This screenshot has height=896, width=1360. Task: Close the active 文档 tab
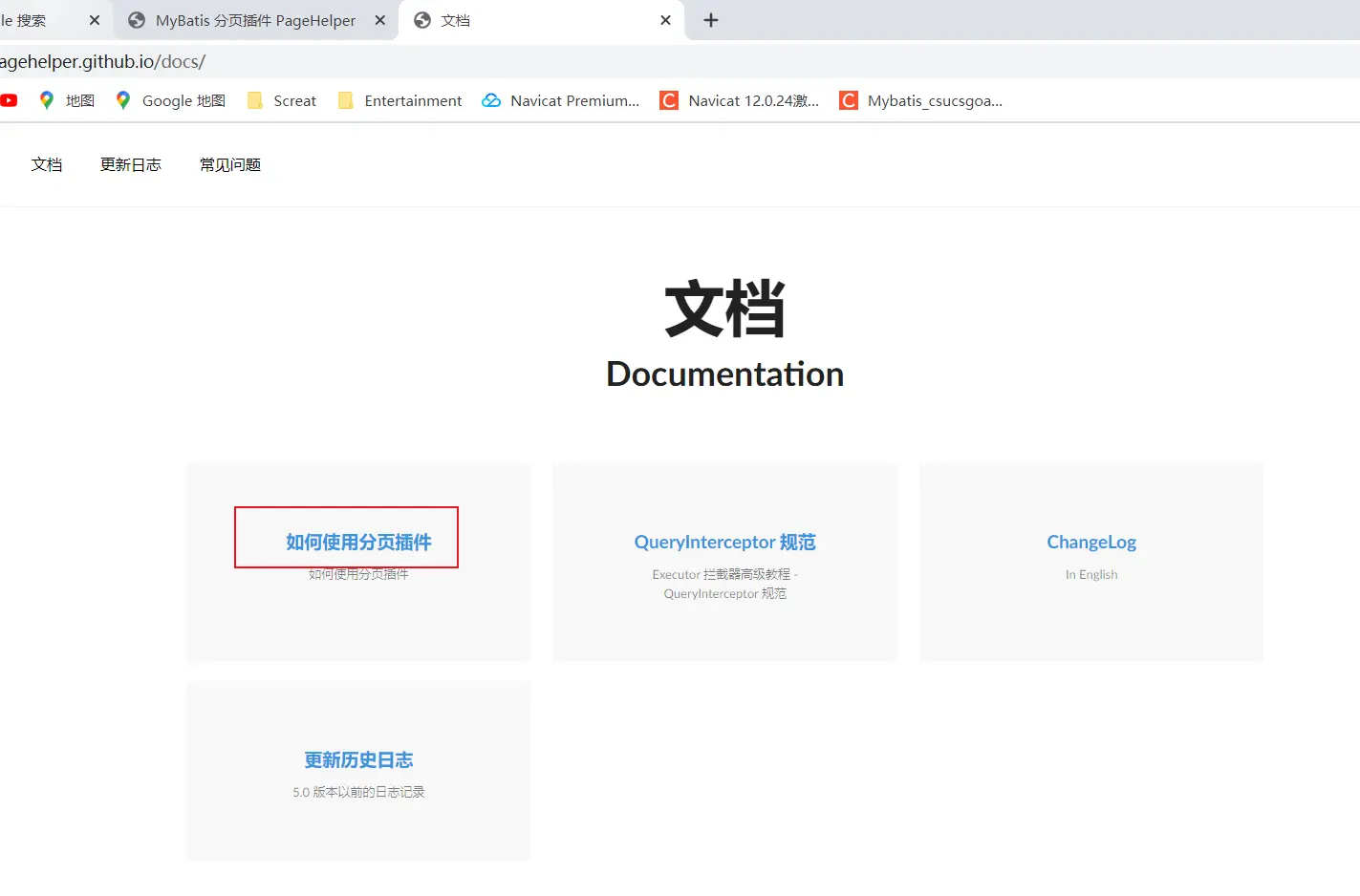(665, 20)
